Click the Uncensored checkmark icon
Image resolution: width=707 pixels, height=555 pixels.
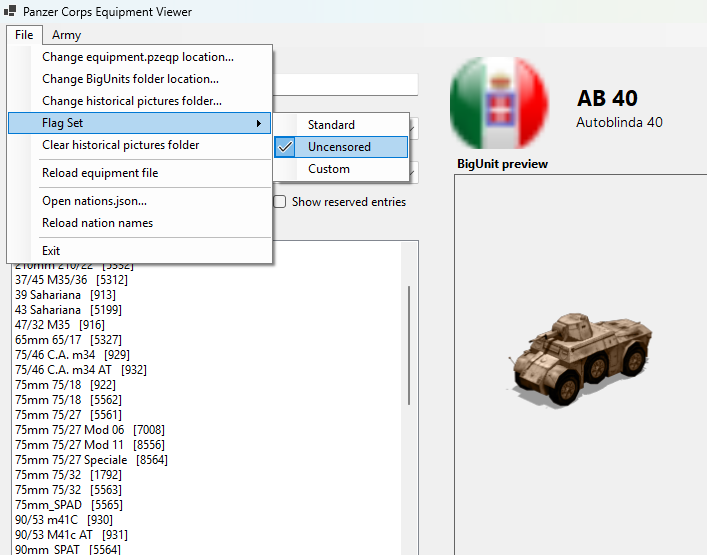point(285,147)
